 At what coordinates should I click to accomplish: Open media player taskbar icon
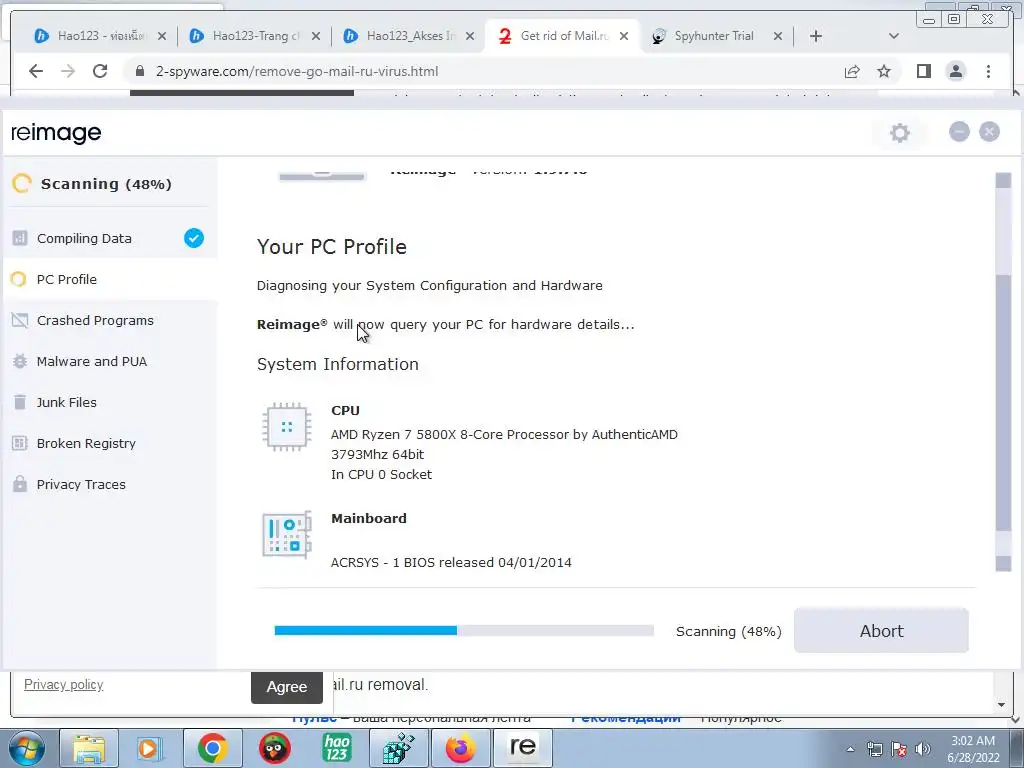(150, 748)
